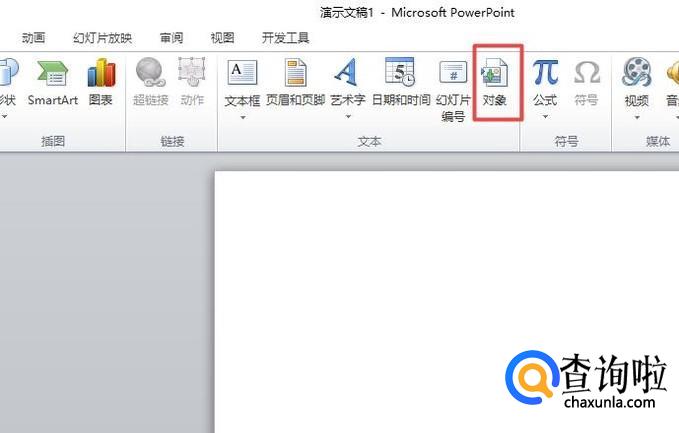The width and height of the screenshot is (679, 433).
Task: Insert a SmartArt graphic
Action: (52, 81)
